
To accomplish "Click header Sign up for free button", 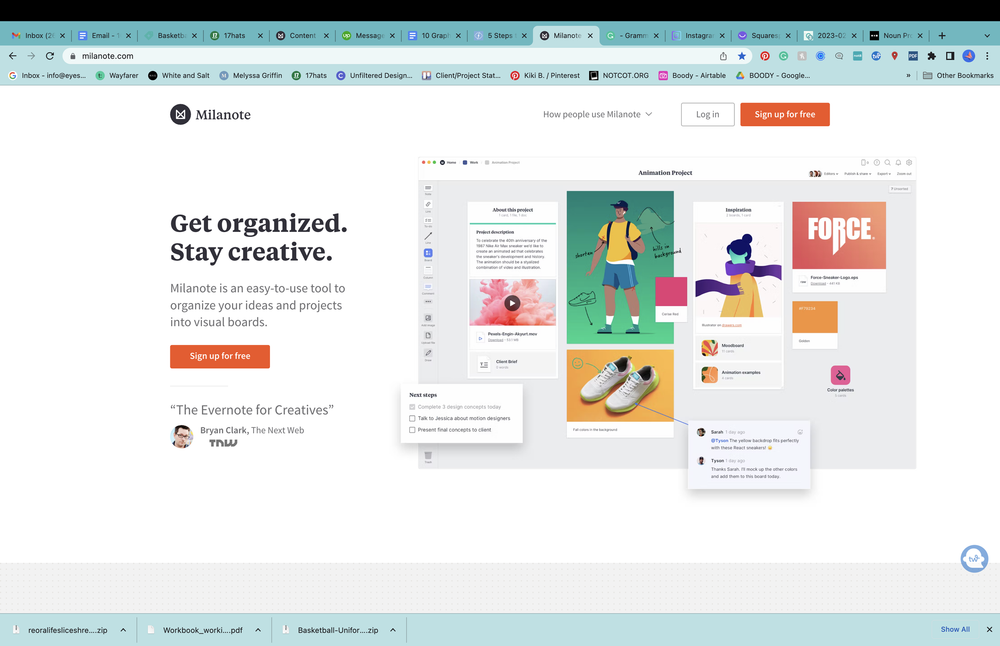I will pos(784,114).
